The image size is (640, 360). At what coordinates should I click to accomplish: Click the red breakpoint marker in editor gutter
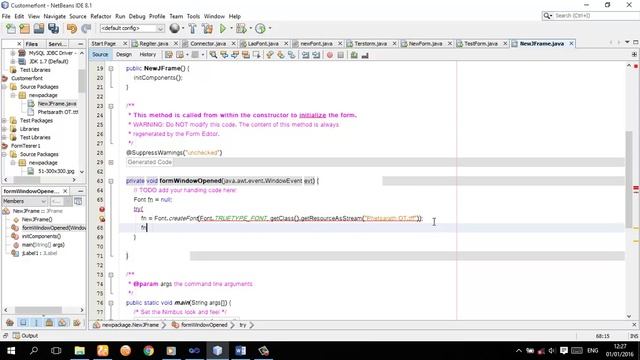tap(102, 209)
